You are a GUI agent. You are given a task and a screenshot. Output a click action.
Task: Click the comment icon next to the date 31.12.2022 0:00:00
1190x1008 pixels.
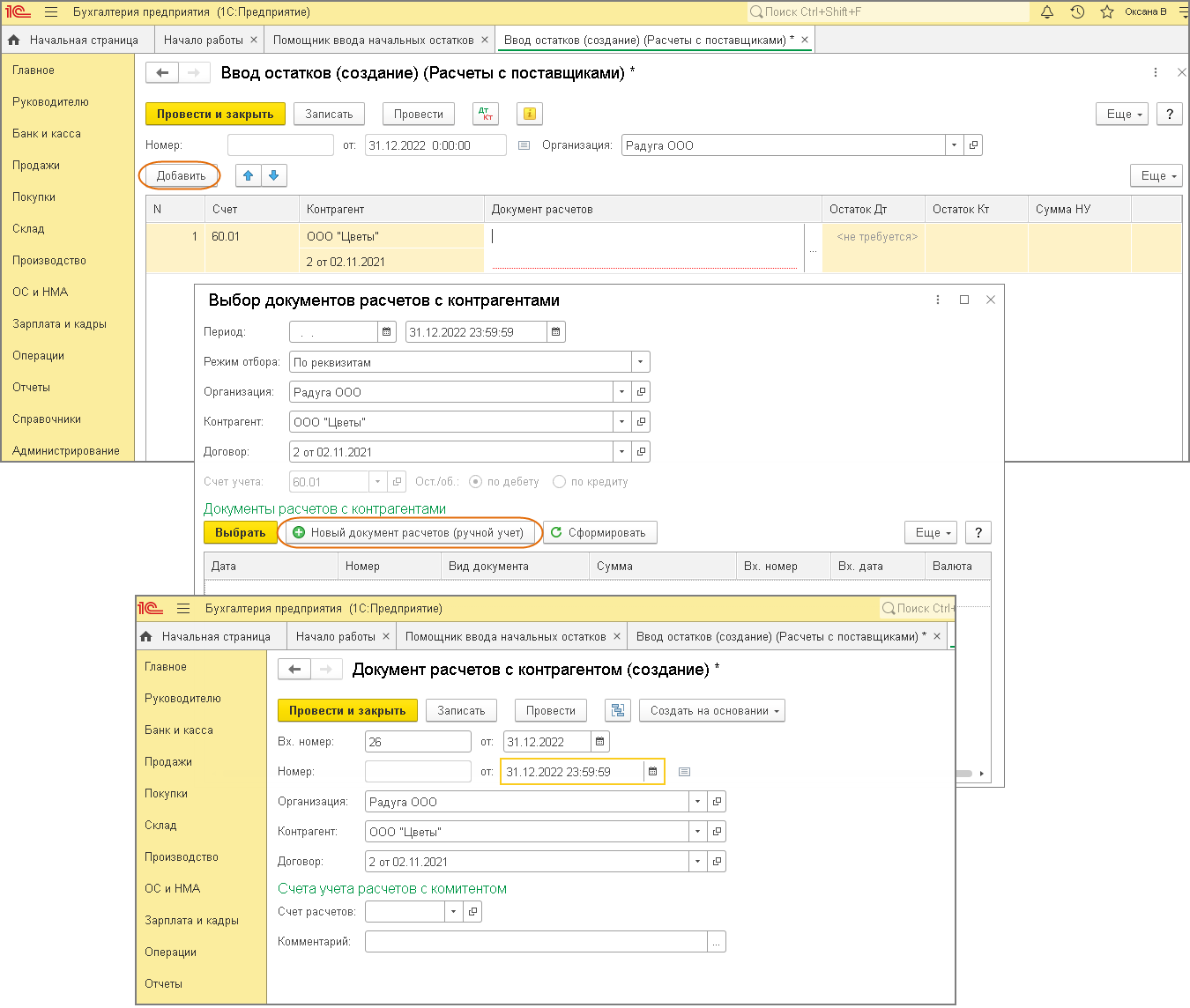pos(524,145)
